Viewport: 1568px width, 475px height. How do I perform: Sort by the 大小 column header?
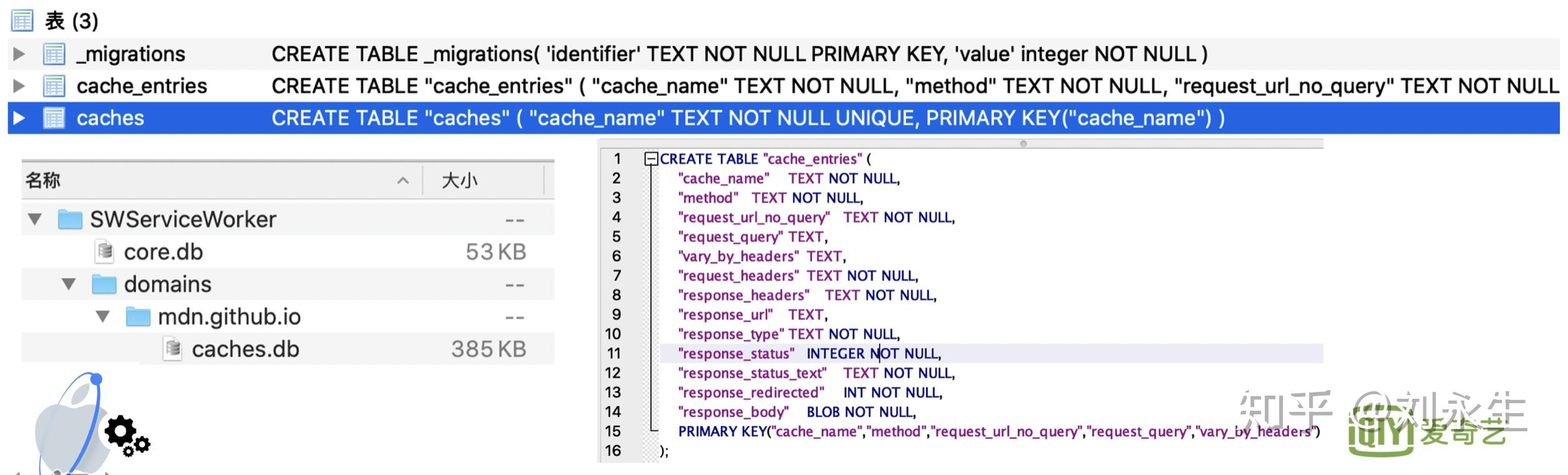point(484,181)
